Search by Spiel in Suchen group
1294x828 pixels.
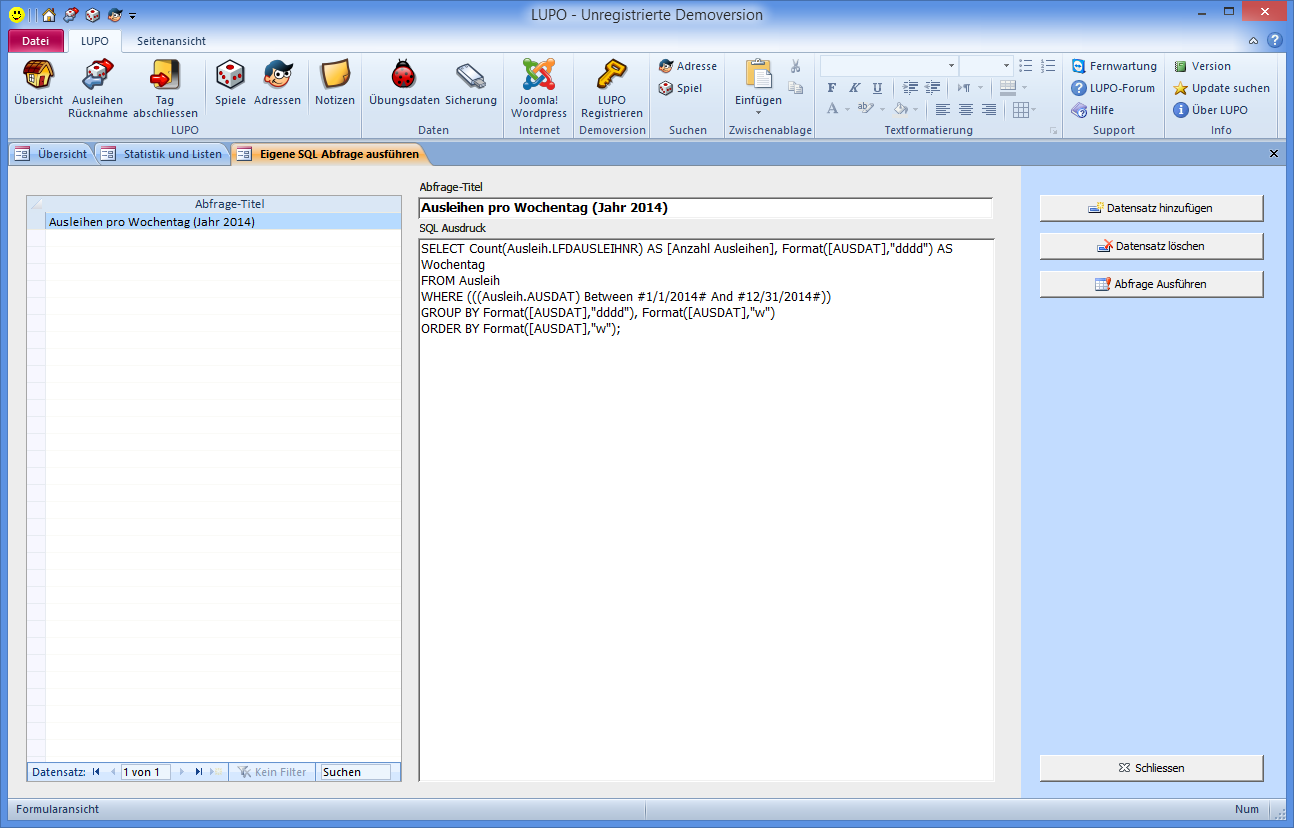click(681, 88)
